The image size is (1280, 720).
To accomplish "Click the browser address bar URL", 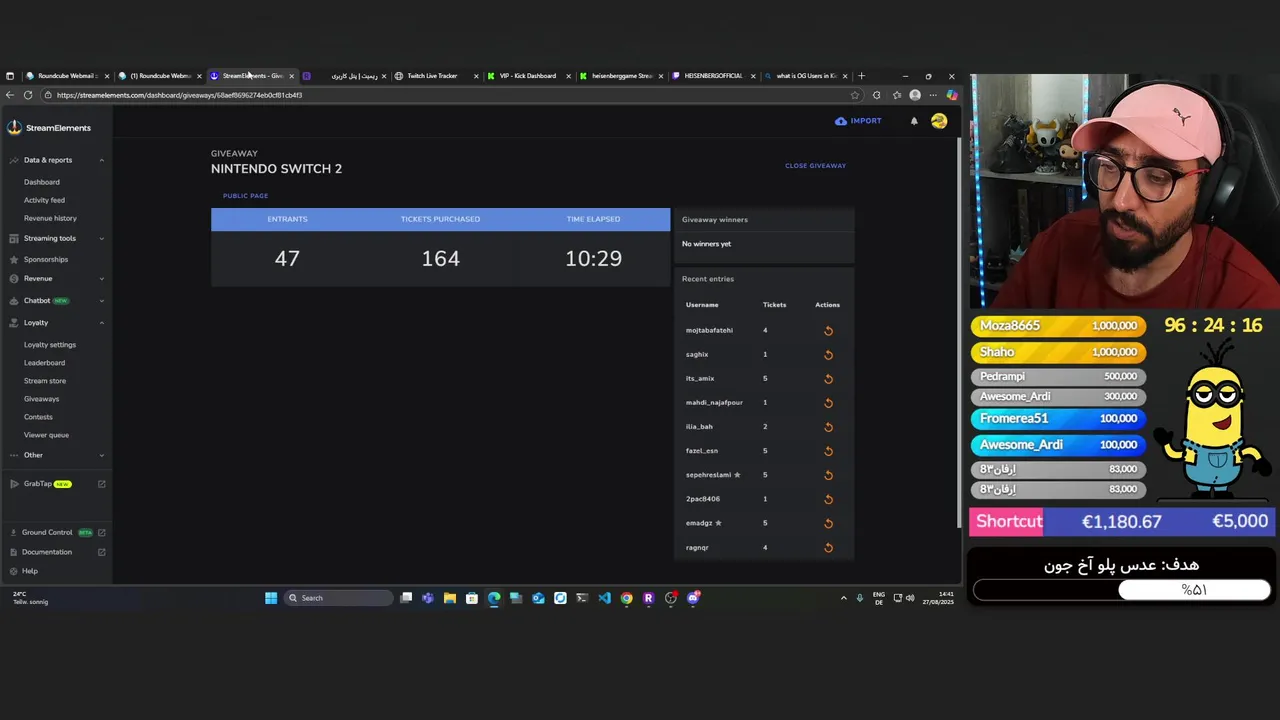I will click(179, 95).
